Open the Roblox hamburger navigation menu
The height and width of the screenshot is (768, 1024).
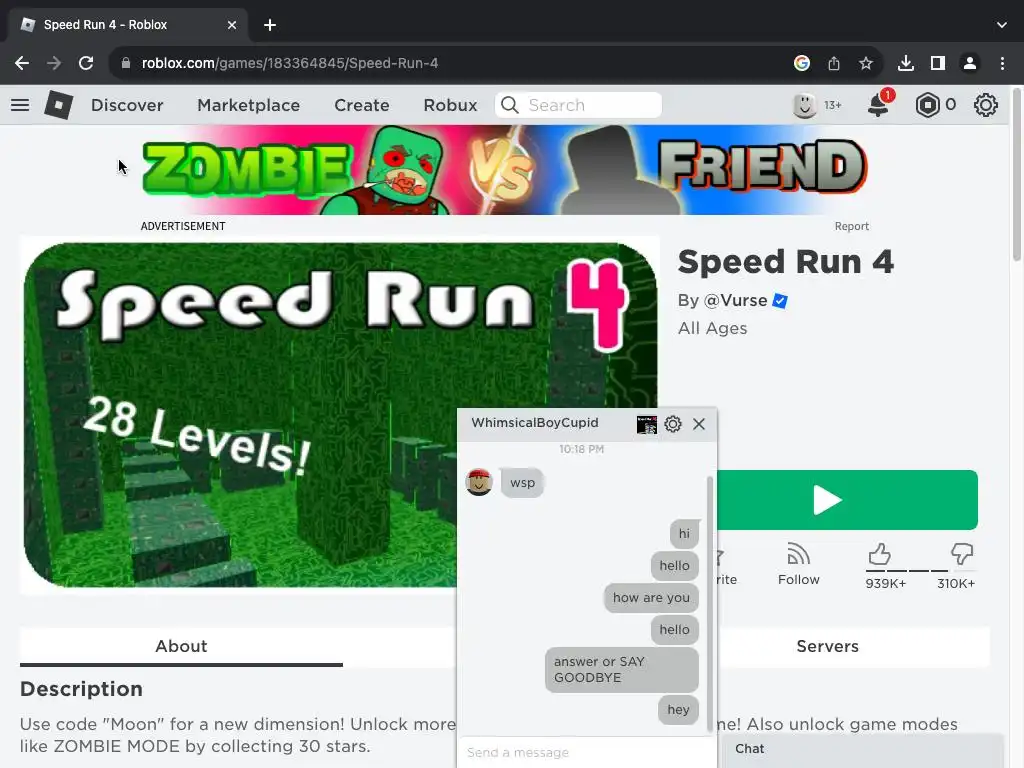(20, 105)
